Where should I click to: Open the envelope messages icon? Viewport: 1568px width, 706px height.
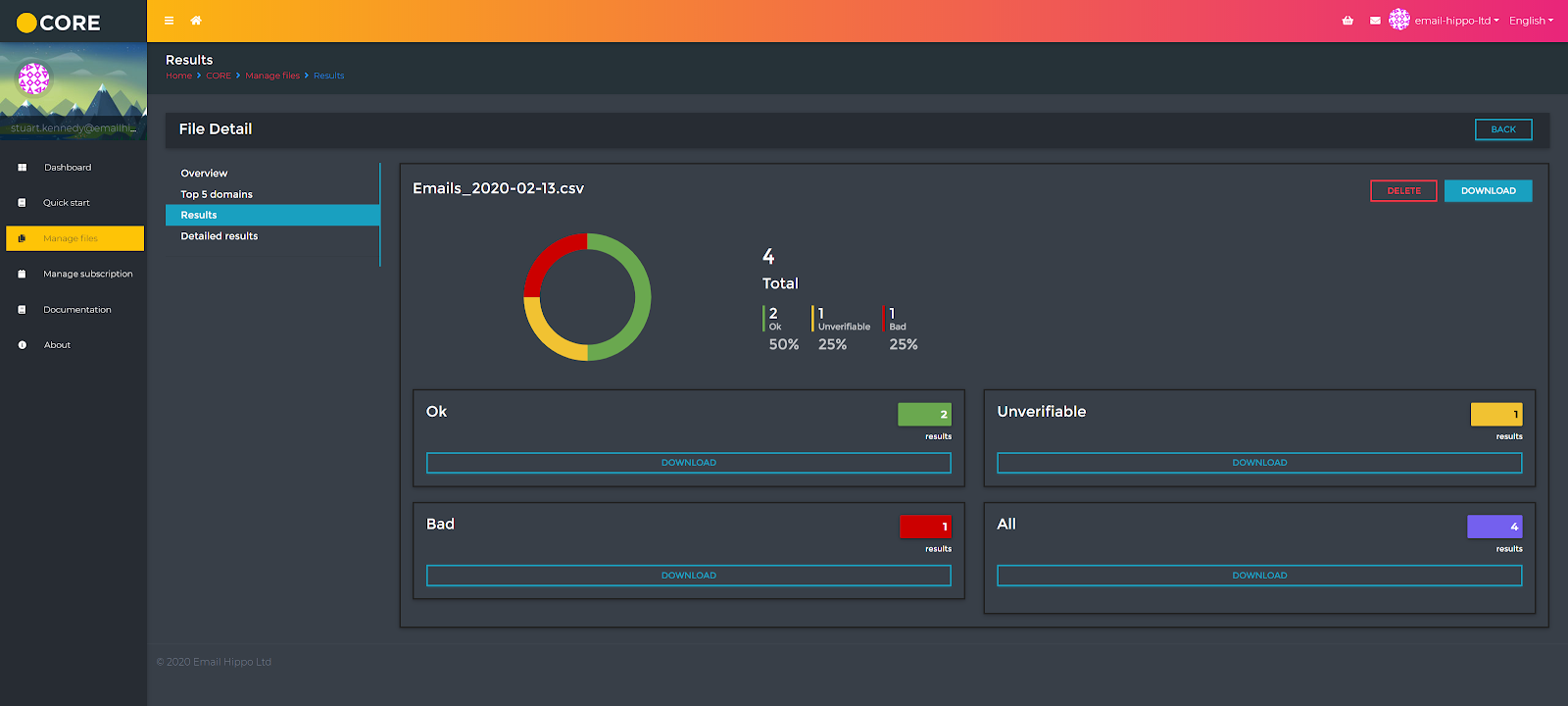[1375, 21]
